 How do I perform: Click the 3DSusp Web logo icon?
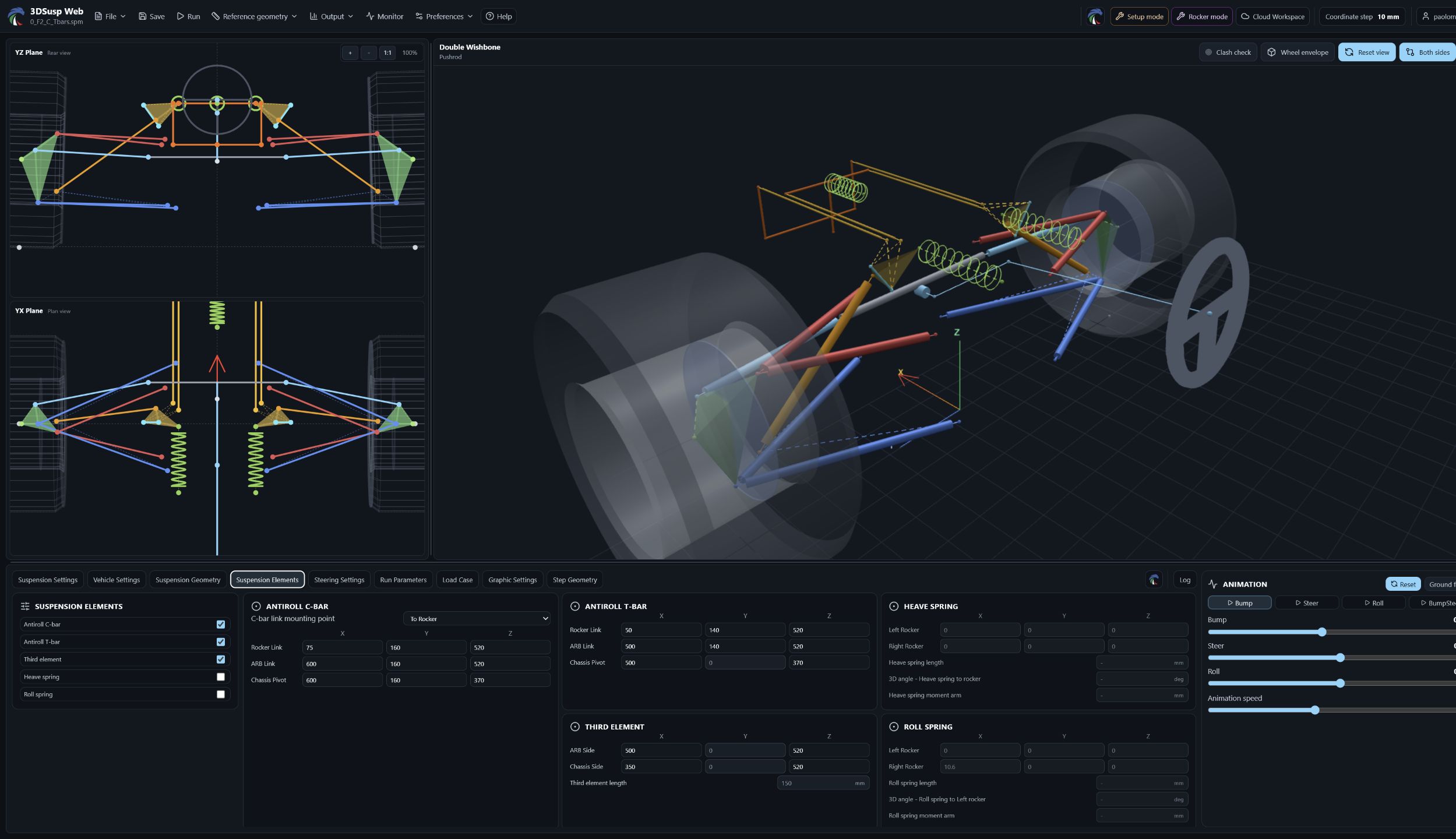(16, 16)
